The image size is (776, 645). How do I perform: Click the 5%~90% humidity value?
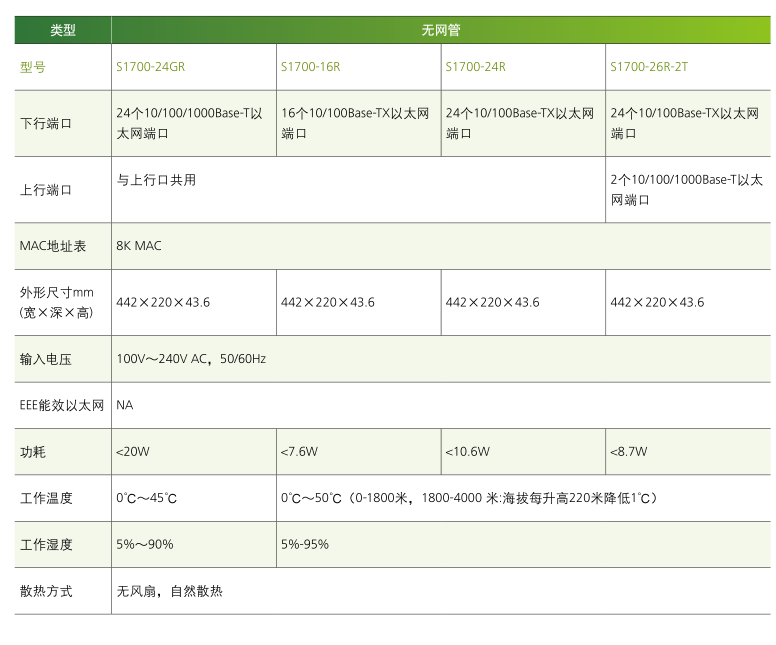(x=145, y=545)
